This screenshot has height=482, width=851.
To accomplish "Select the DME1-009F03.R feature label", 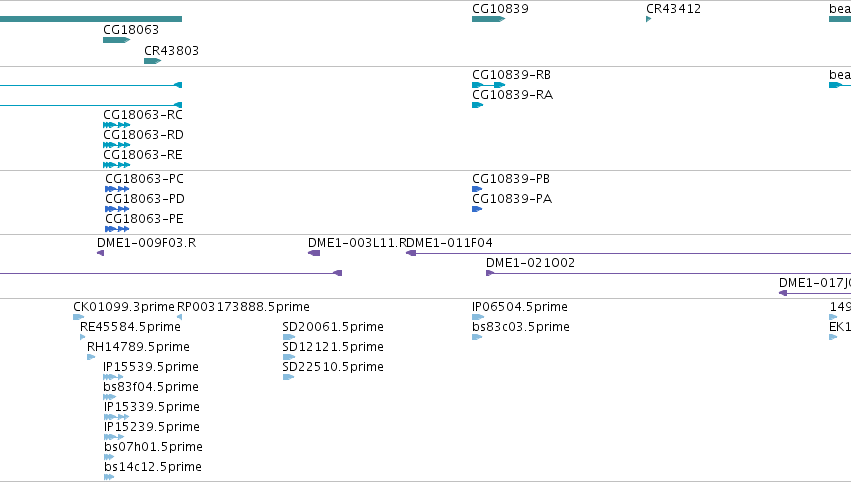I will tap(147, 243).
